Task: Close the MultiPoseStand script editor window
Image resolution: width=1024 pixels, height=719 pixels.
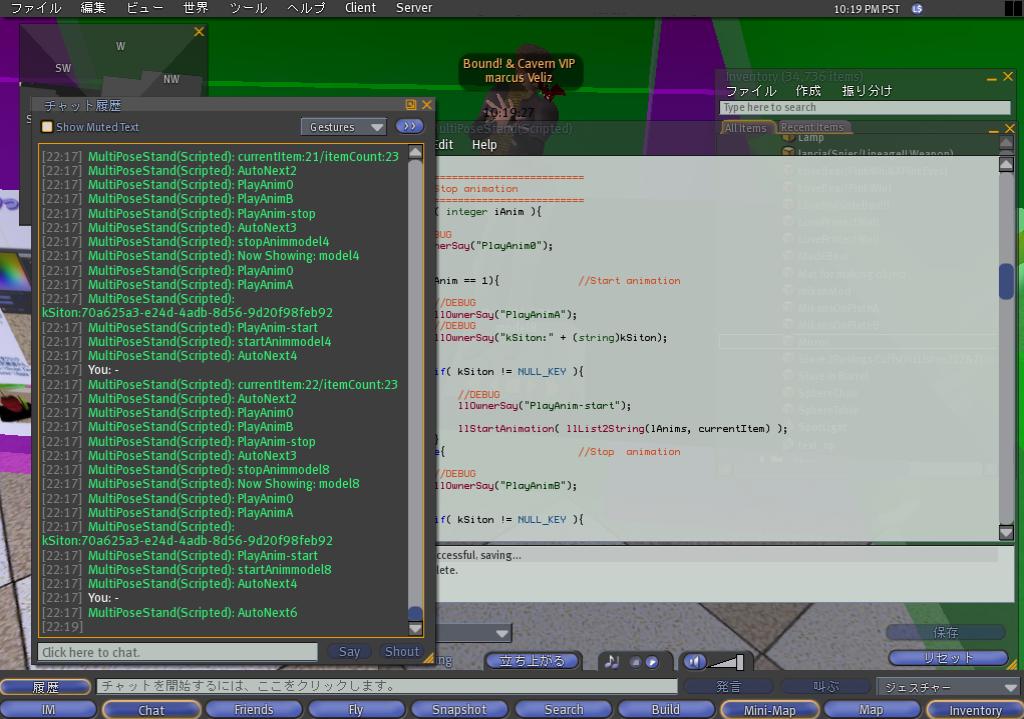Action: (1010, 129)
